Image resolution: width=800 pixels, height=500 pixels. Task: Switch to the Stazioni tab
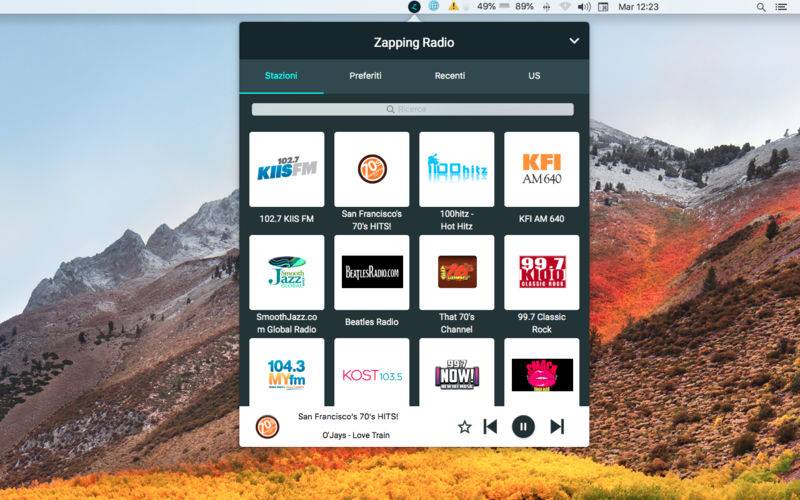pos(281,76)
